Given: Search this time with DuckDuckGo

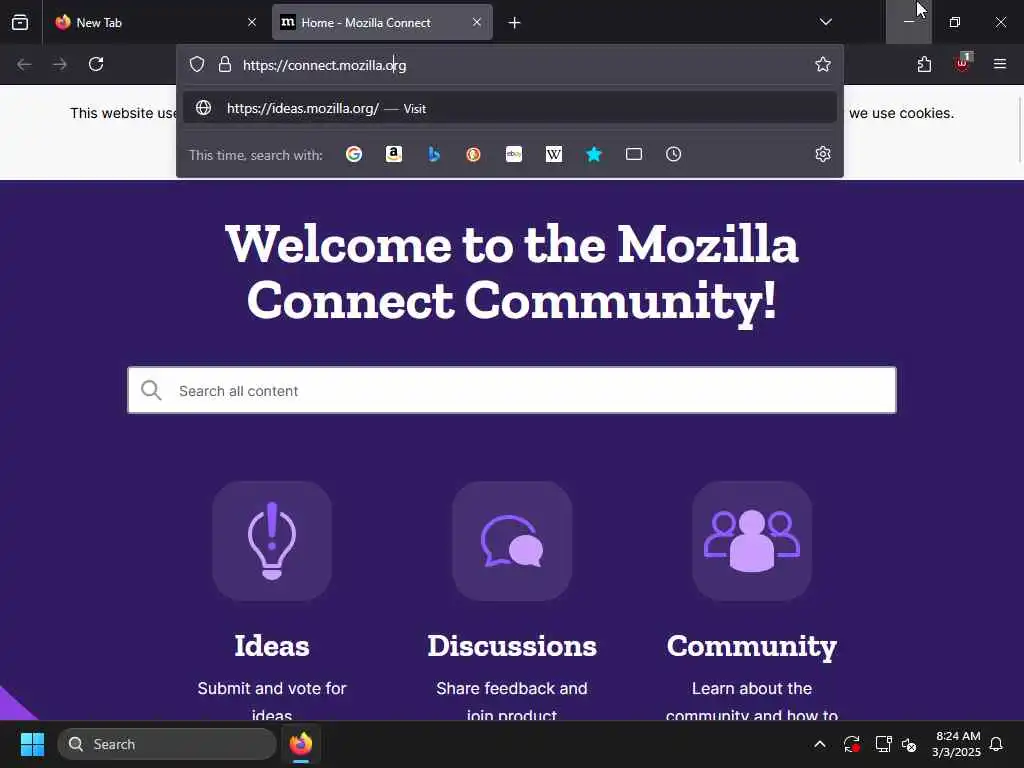Looking at the screenshot, I should tap(473, 154).
